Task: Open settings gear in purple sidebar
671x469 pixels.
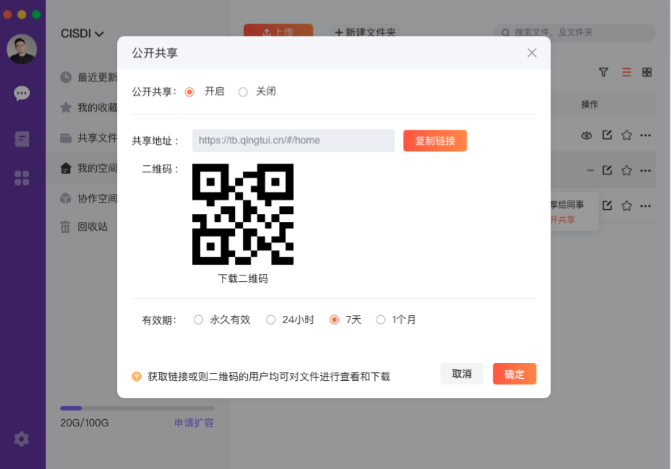Action: coord(21,439)
